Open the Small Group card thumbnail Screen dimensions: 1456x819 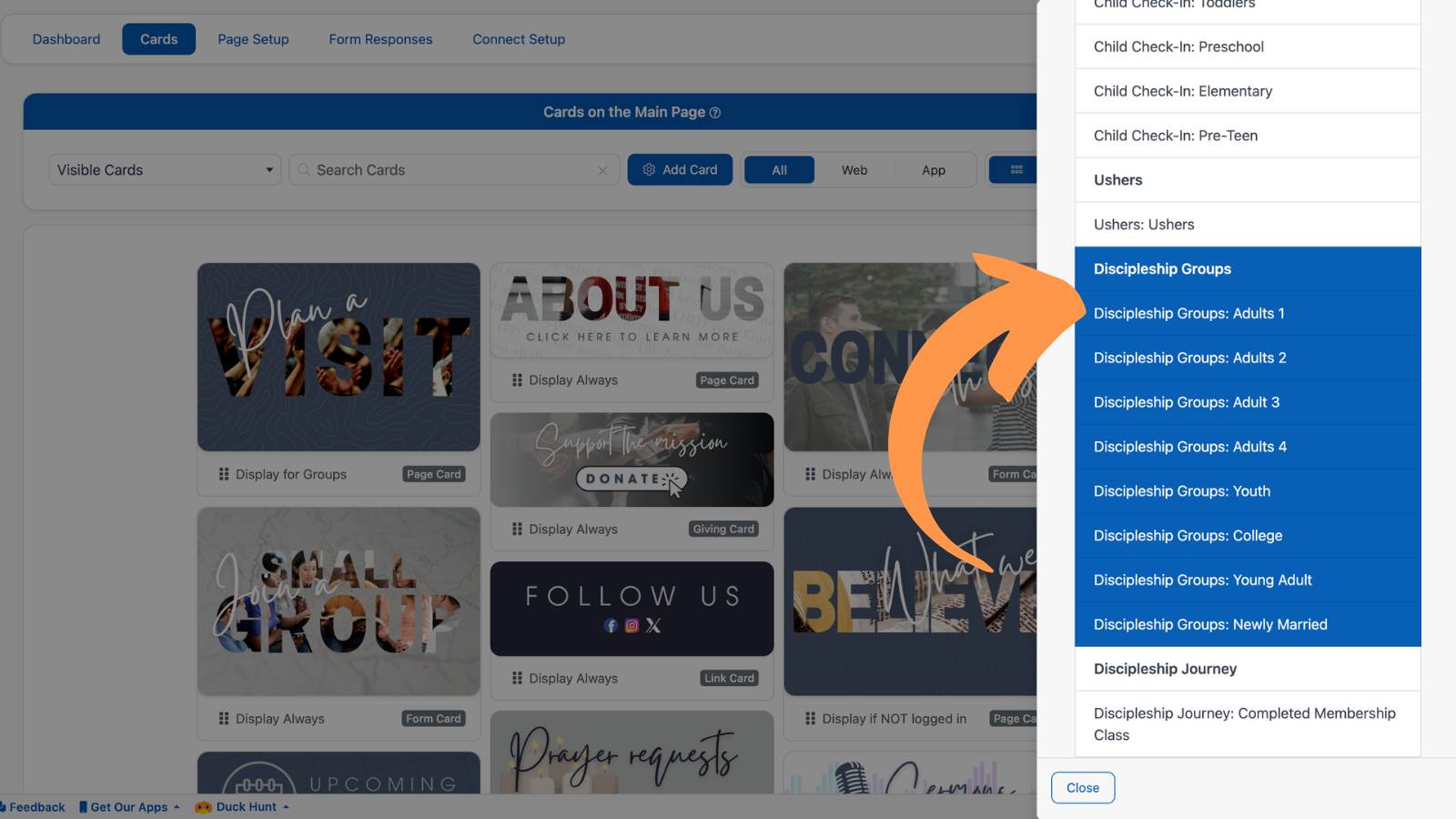pos(339,602)
